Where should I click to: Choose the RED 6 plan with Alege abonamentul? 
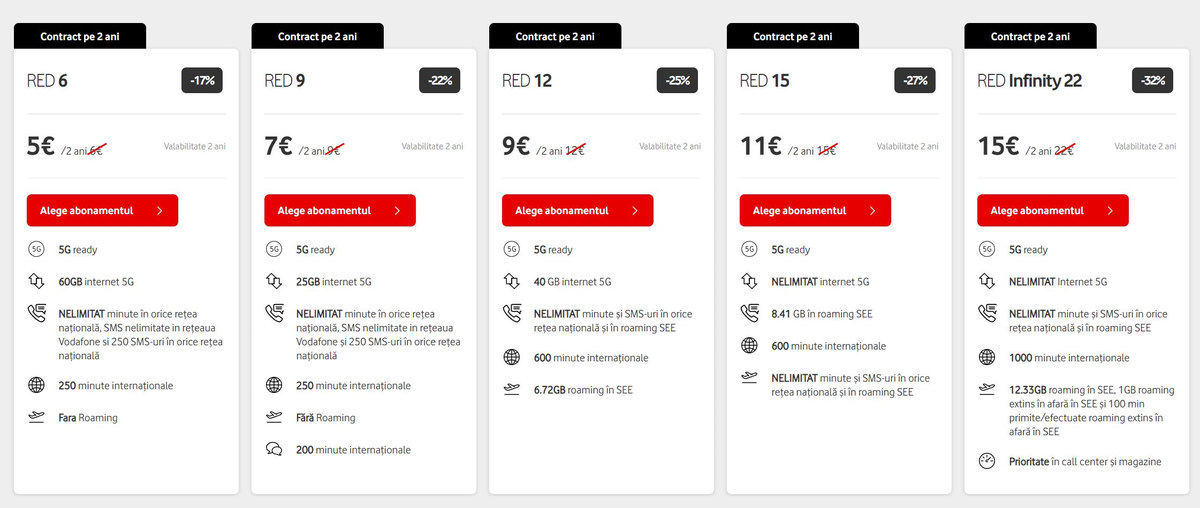click(102, 211)
